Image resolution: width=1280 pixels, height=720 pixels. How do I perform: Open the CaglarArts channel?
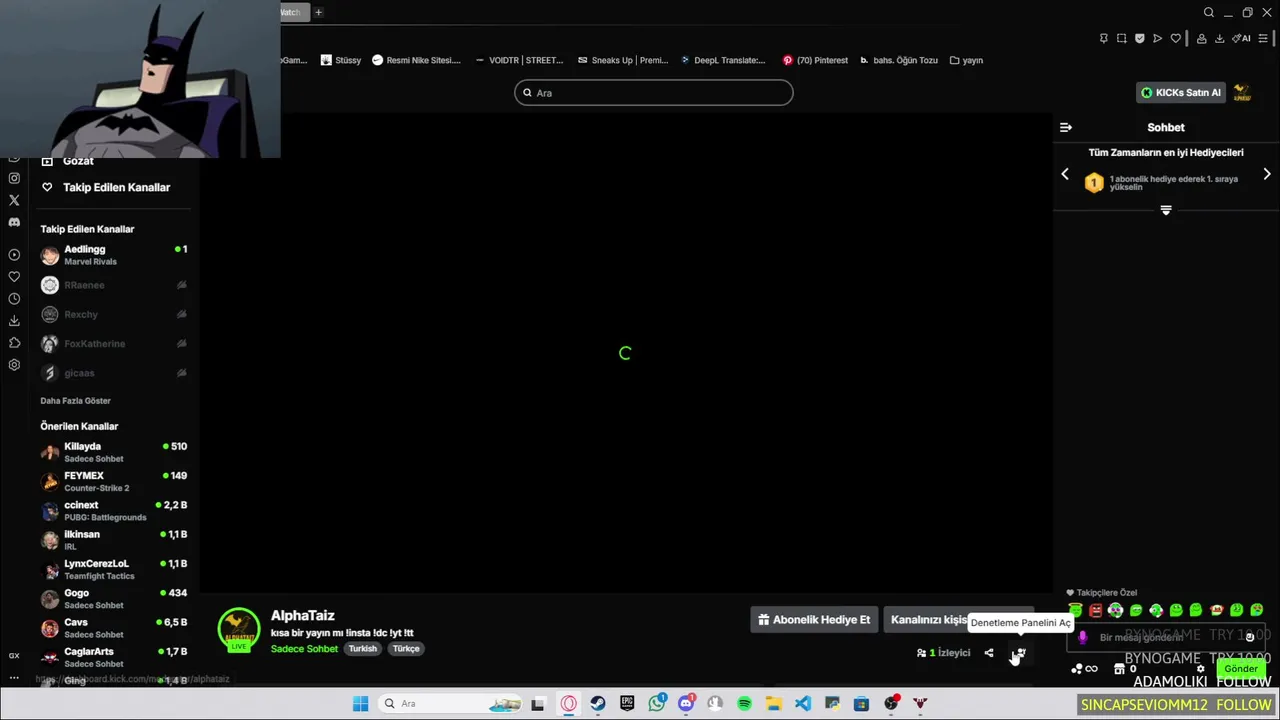[114, 657]
